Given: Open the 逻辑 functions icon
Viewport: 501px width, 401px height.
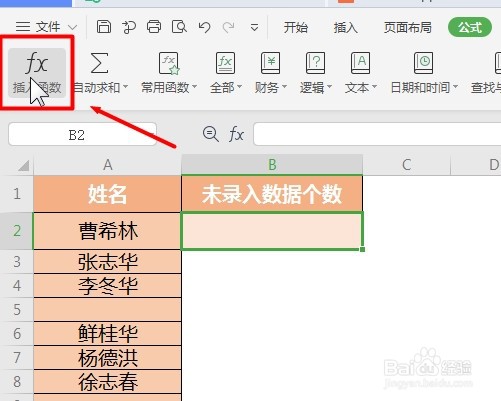Looking at the screenshot, I should tap(315, 63).
